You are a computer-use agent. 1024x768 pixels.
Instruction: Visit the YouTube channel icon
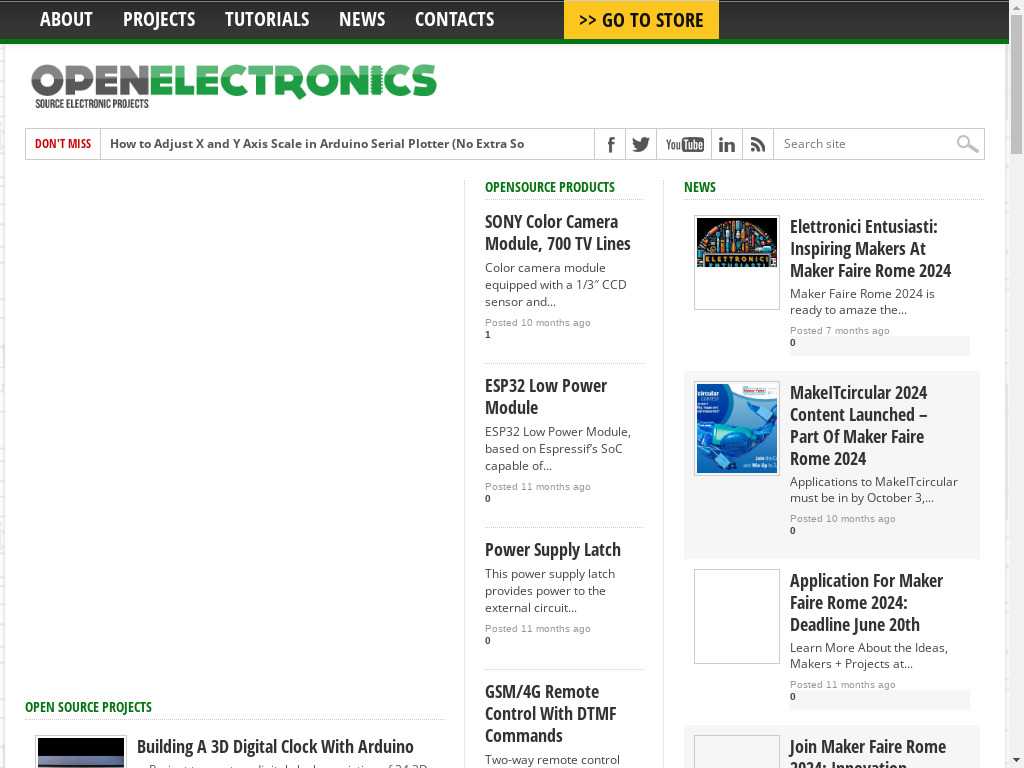click(x=684, y=144)
